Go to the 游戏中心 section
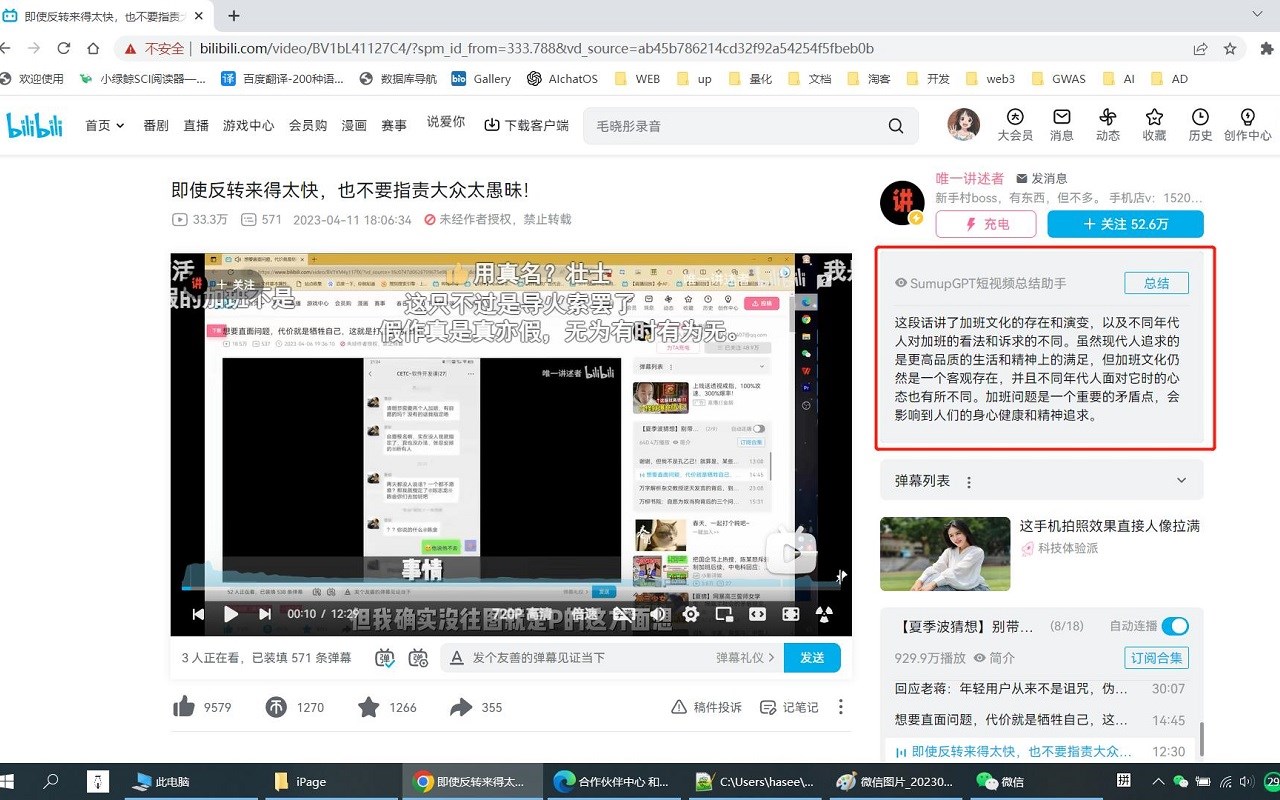Viewport: 1280px width, 800px height. 248,126
